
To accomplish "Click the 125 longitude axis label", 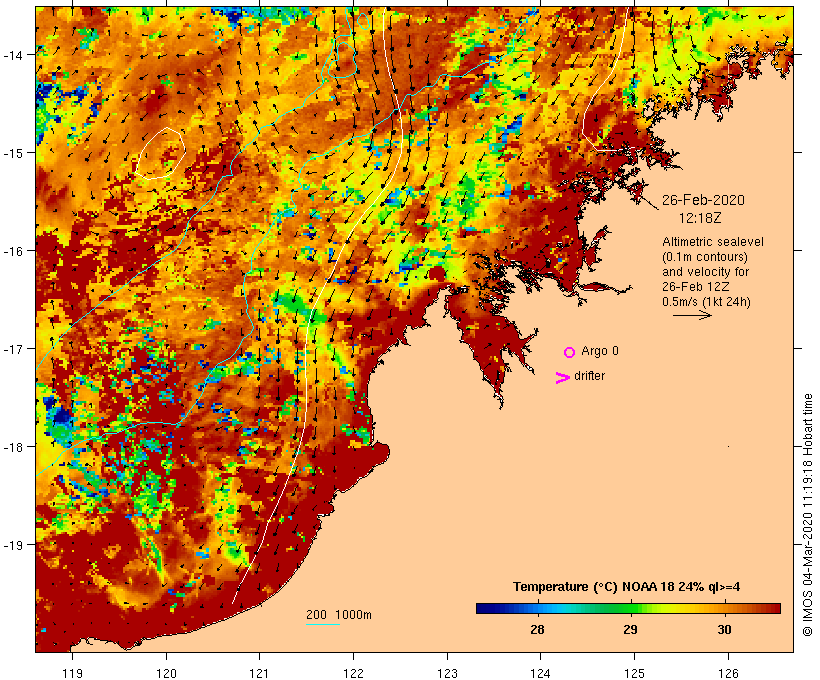I will [634, 673].
